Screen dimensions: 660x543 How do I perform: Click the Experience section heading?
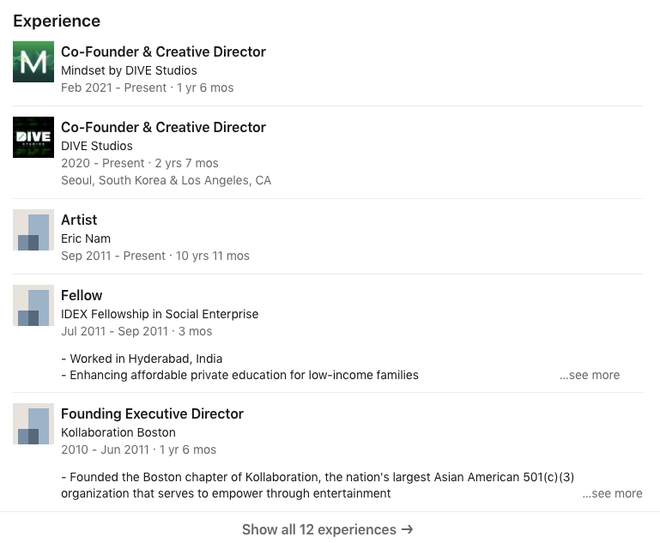[57, 21]
